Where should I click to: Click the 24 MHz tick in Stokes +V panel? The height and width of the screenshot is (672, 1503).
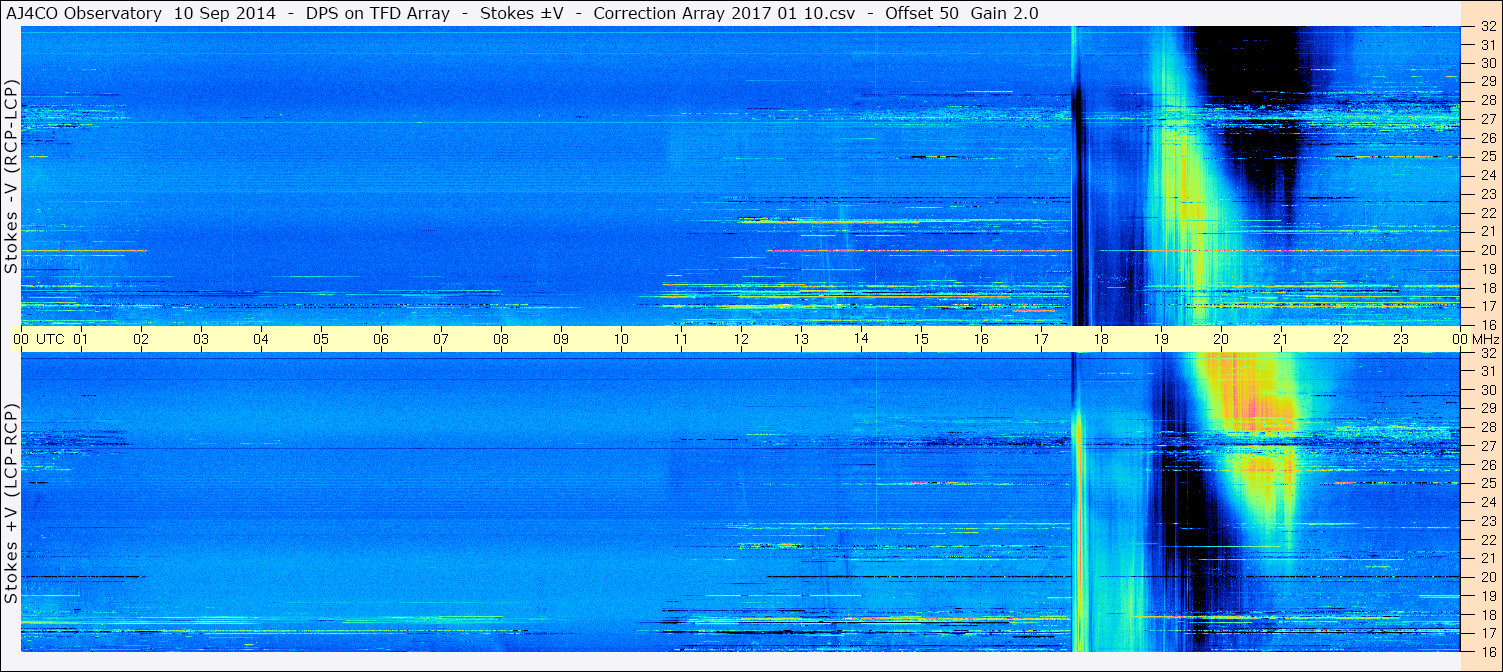click(x=1488, y=502)
